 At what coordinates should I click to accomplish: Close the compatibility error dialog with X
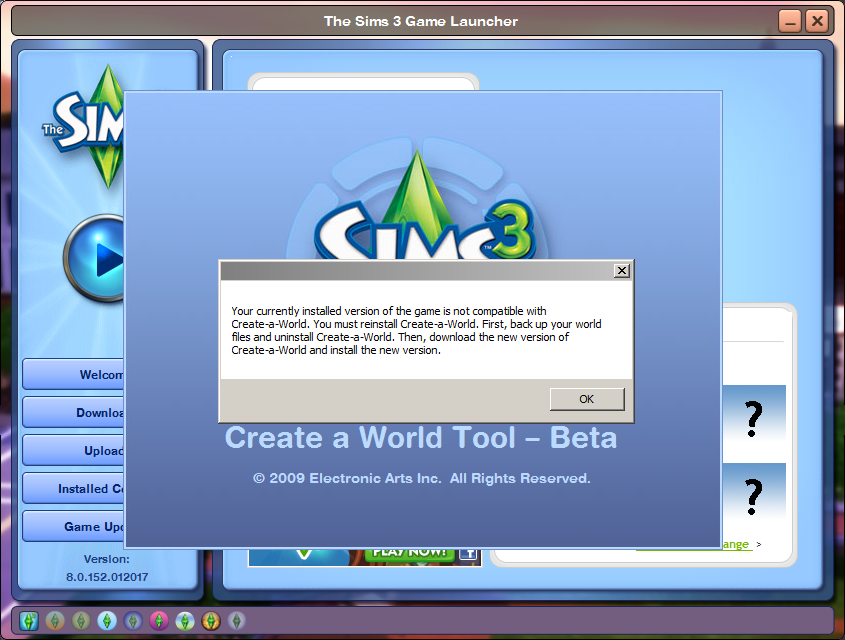point(622,270)
